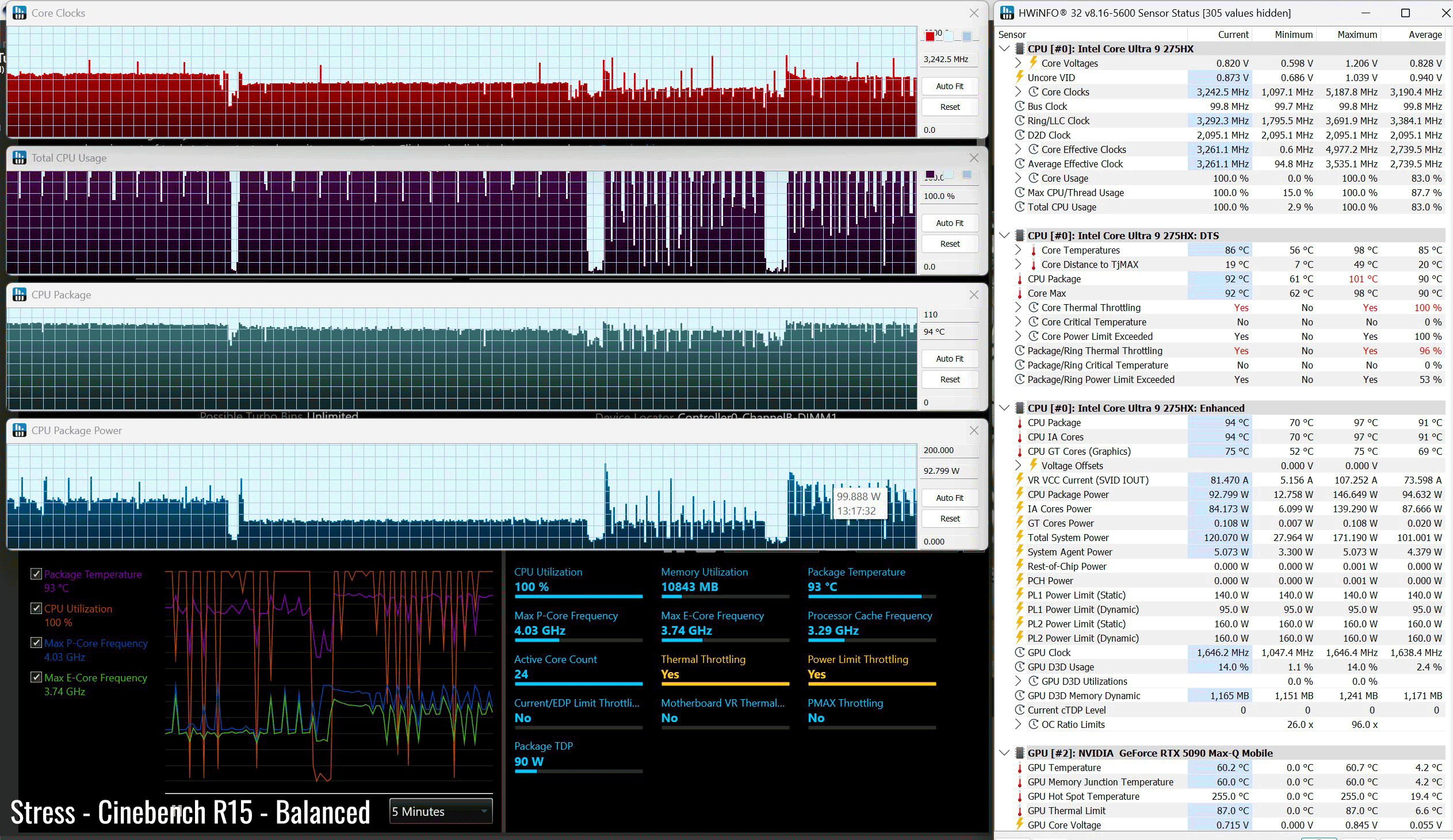Click the icon beside Package/Ring Thermal Throttling
The width and height of the screenshot is (1453, 840).
(x=1019, y=350)
